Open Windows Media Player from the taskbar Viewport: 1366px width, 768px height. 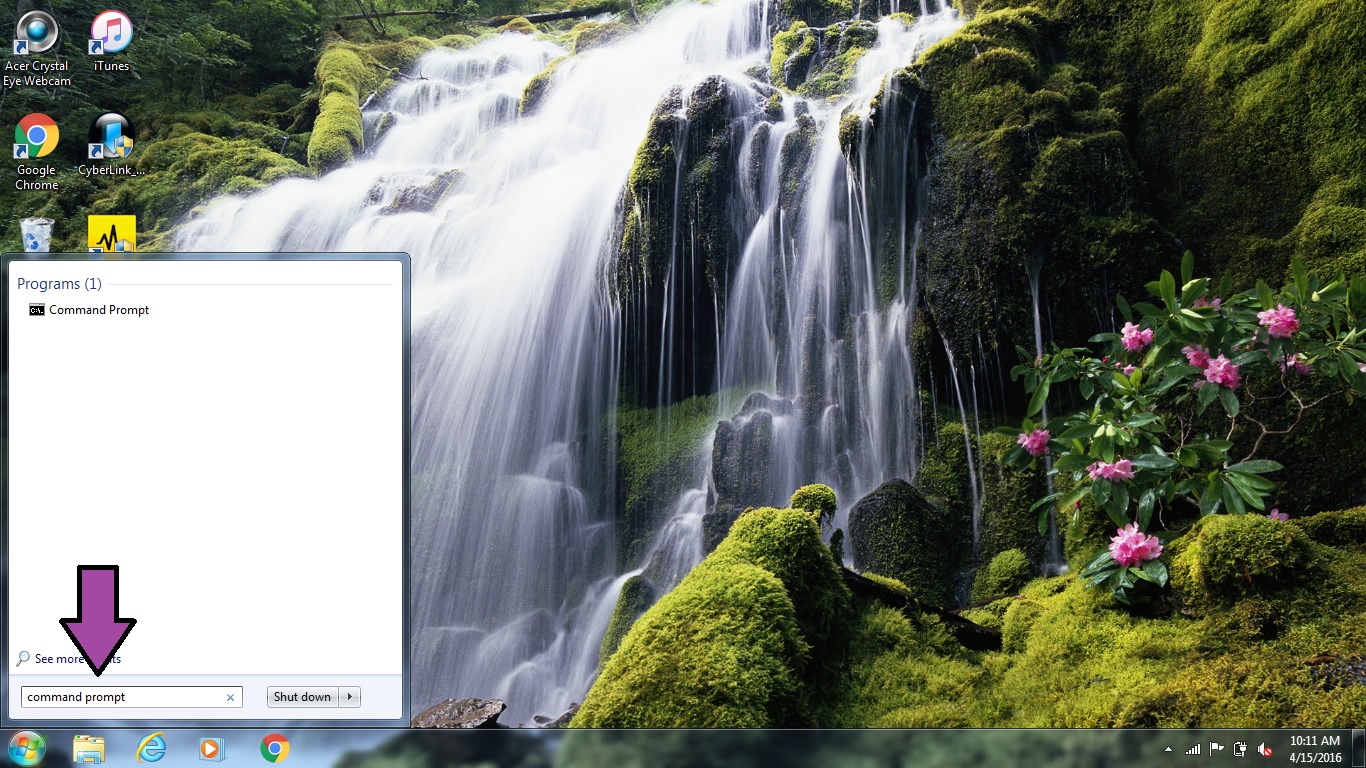(x=212, y=748)
